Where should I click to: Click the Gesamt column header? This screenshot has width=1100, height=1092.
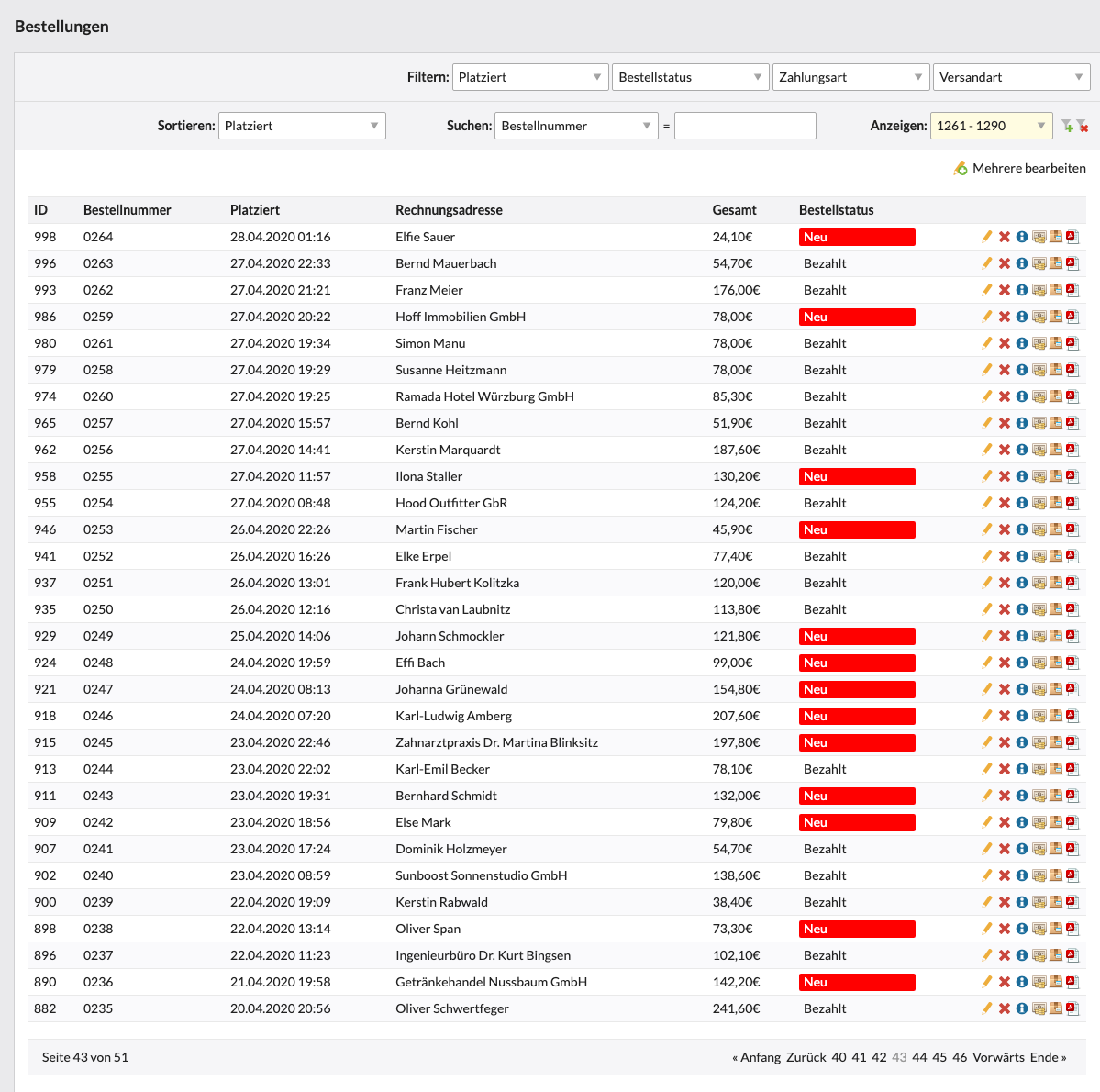coord(735,210)
